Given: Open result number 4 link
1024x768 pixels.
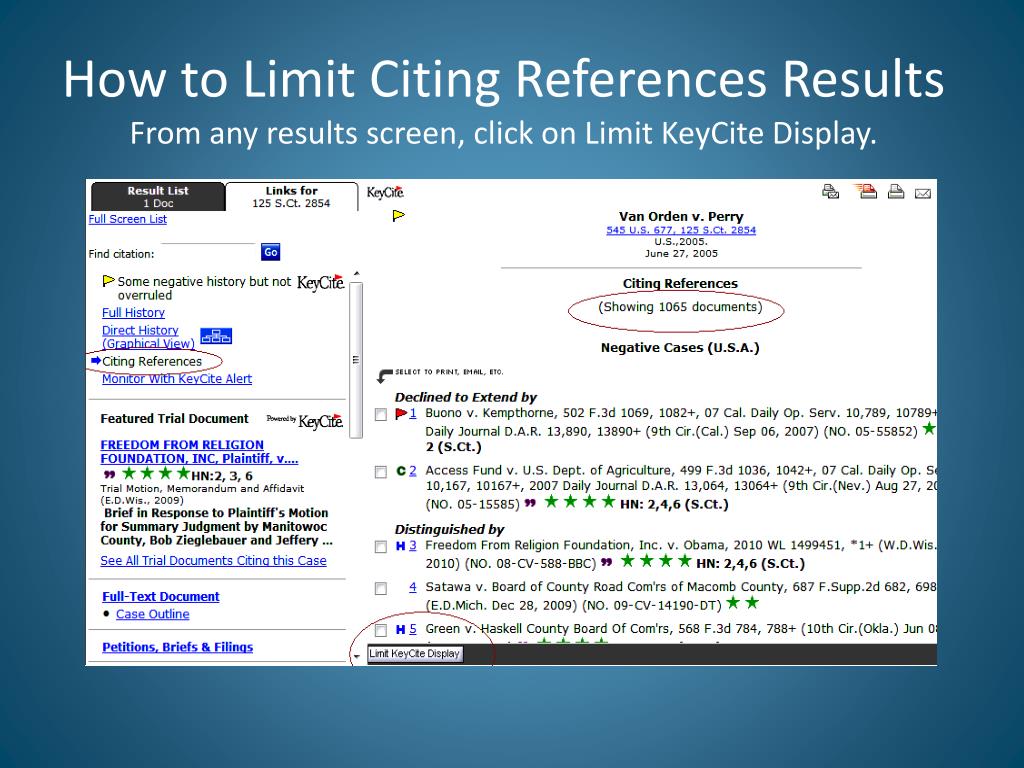Looking at the screenshot, I should click(413, 587).
